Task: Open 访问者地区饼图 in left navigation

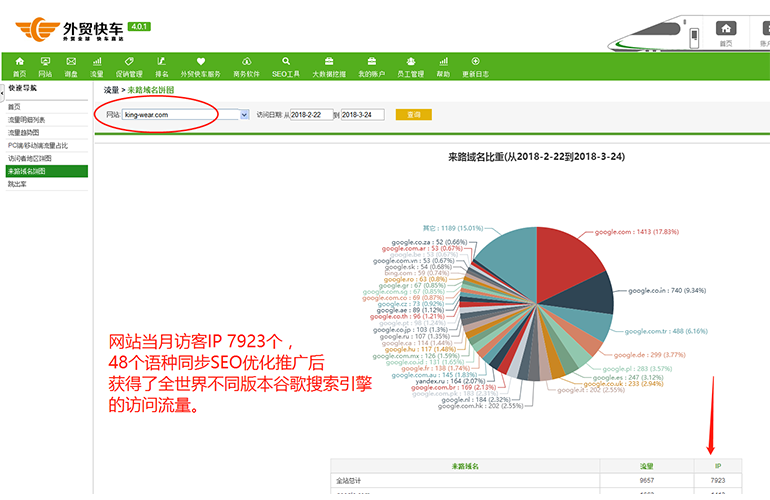Action: pos(30,158)
